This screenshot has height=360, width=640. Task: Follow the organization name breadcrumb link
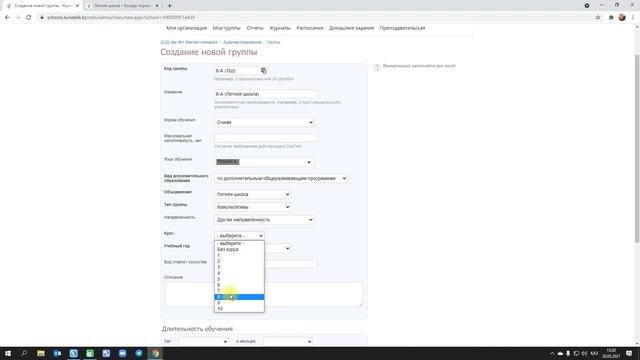tap(189, 42)
